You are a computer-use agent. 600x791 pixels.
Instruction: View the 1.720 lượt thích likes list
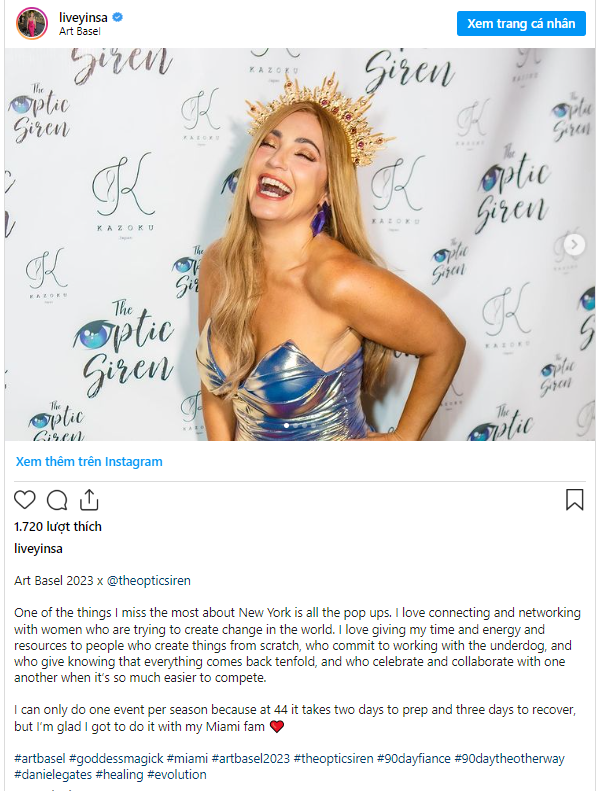58,527
